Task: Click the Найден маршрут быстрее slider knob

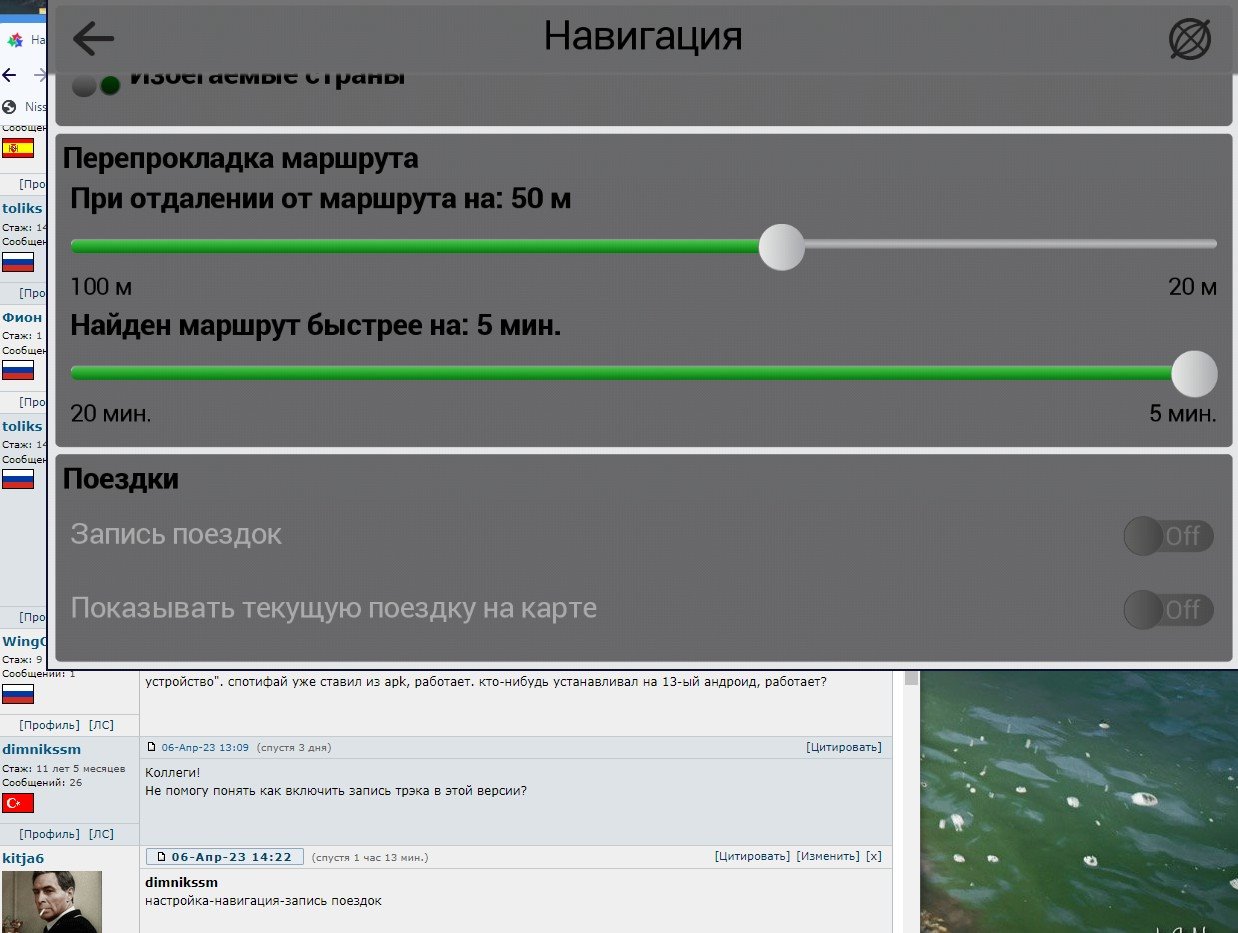Action: click(x=1193, y=374)
